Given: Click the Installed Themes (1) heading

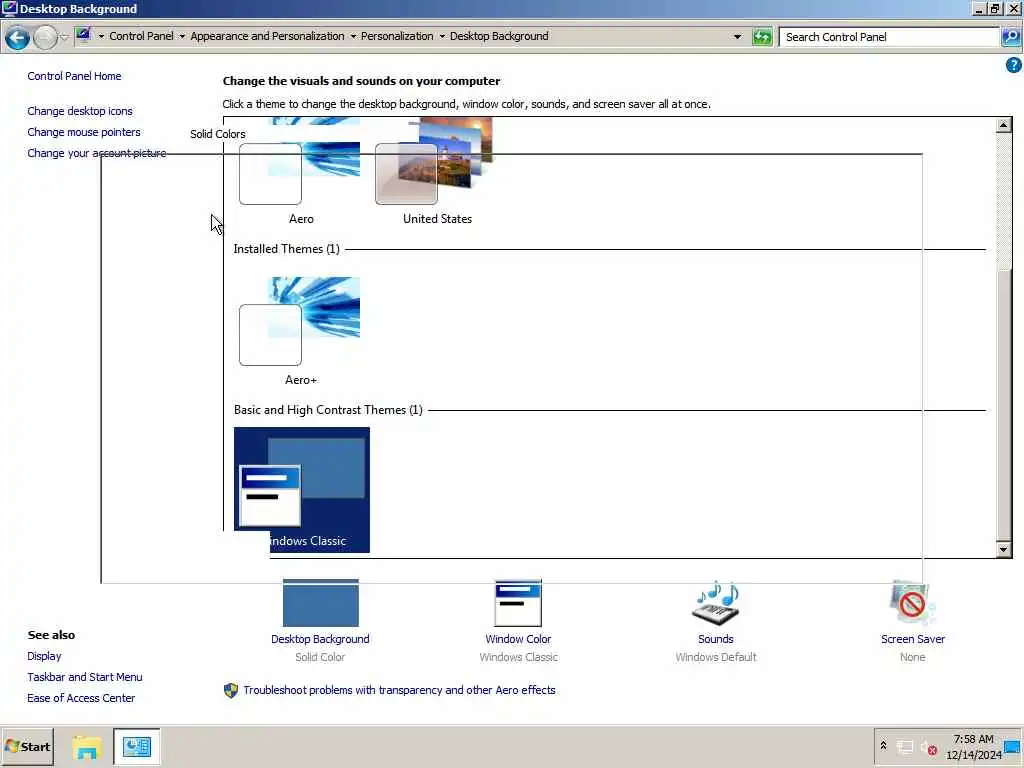Looking at the screenshot, I should [286, 249].
